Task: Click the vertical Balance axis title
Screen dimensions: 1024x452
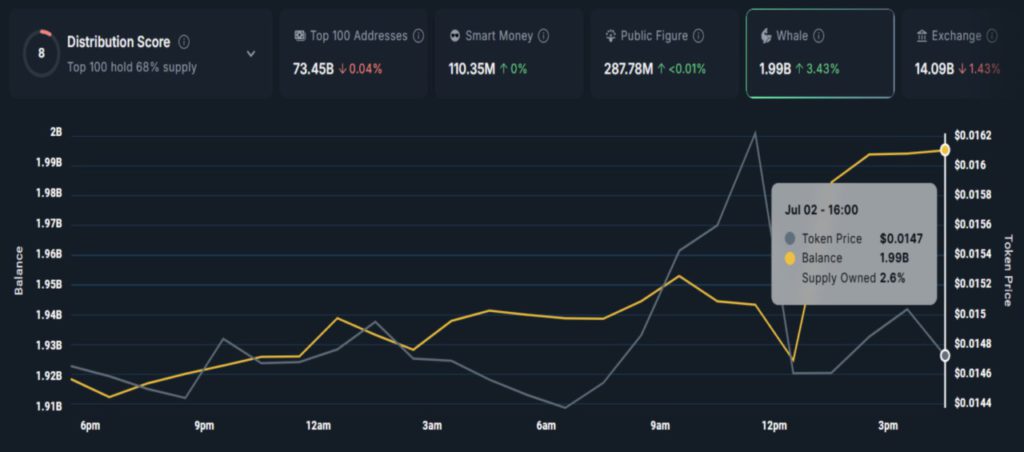Action: [x=19, y=270]
